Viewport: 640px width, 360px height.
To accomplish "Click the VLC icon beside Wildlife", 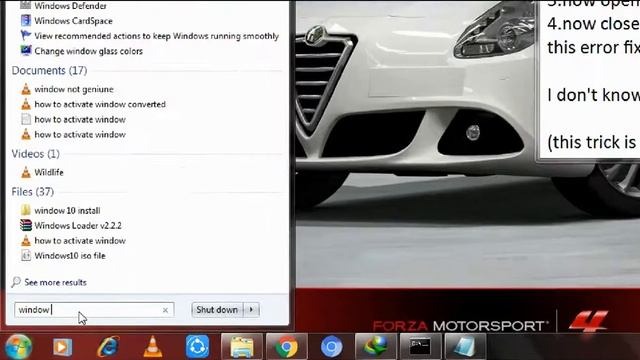I will coord(26,172).
